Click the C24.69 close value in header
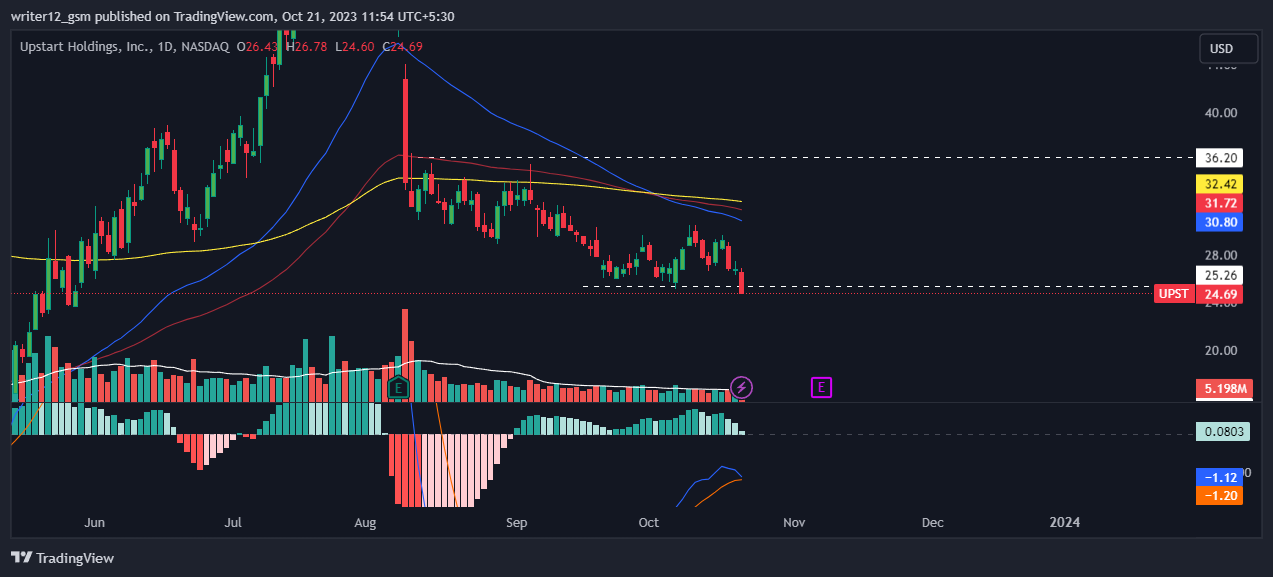Viewport: 1273px width, 577px height. [403, 46]
